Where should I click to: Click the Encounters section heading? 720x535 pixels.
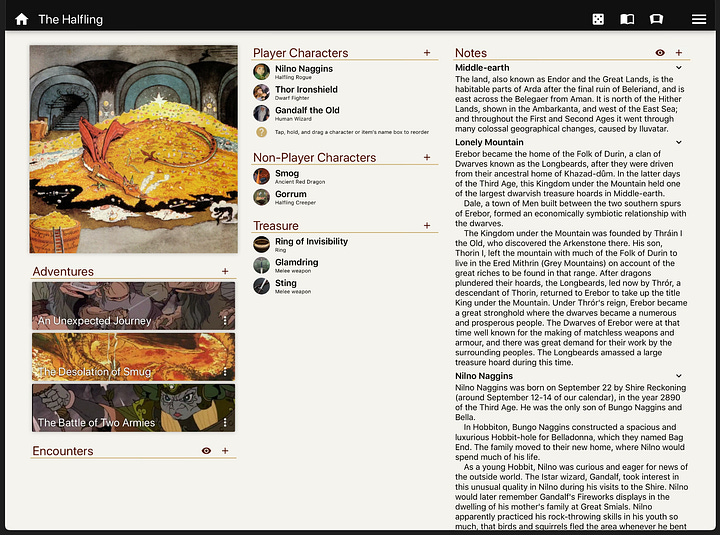pyautogui.click(x=63, y=451)
